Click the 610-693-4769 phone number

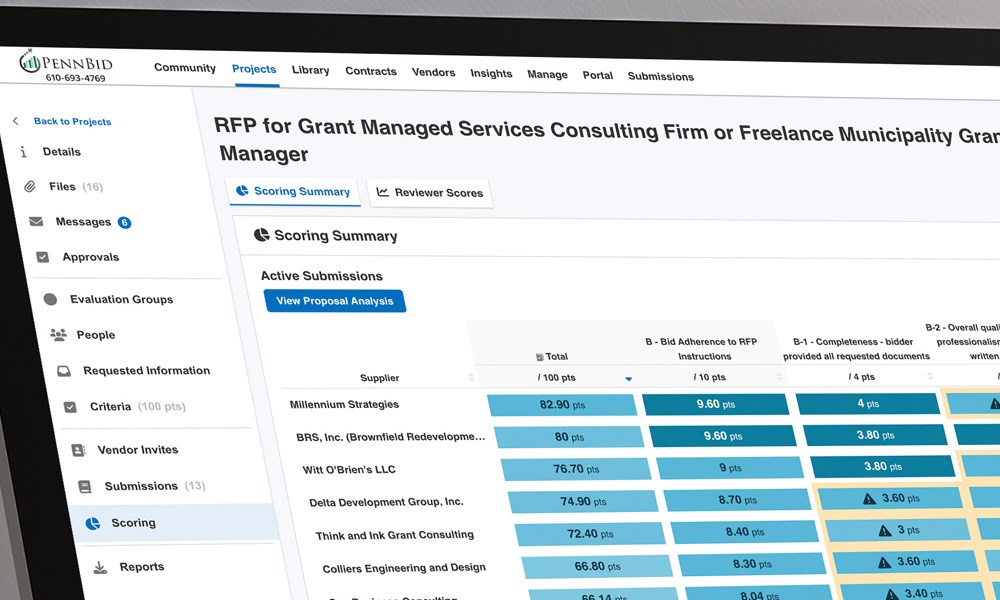tap(75, 78)
